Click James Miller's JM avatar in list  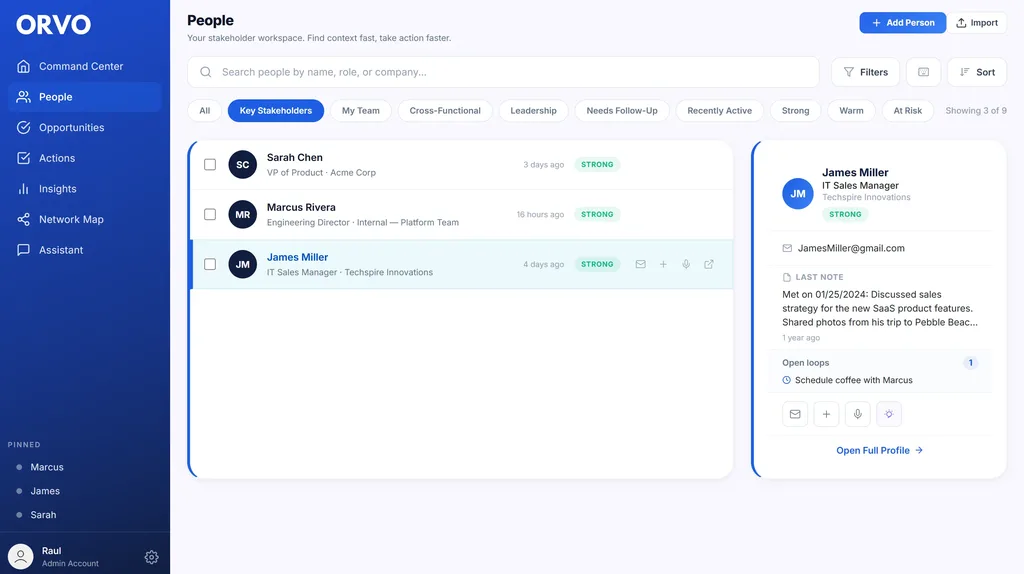[242, 264]
